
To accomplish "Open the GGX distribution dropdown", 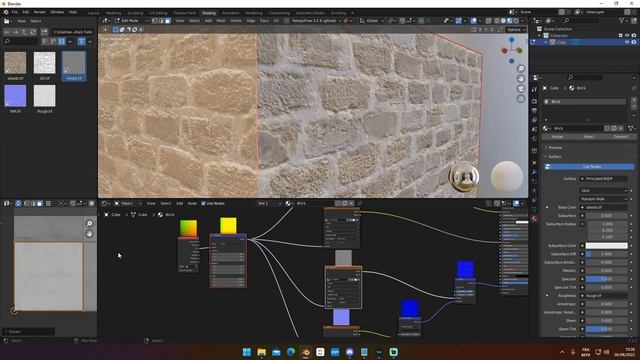I will [603, 191].
